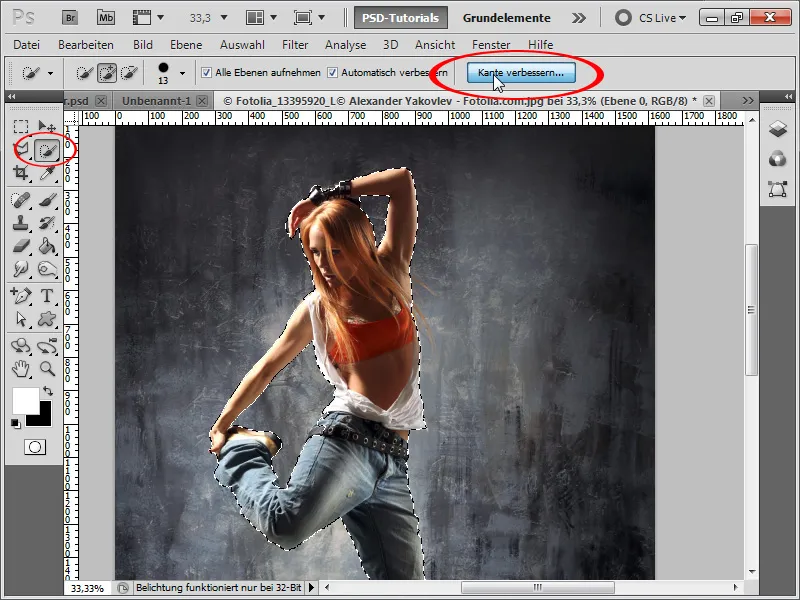This screenshot has width=800, height=600.
Task: Select the Hand tool
Action: (x=20, y=369)
